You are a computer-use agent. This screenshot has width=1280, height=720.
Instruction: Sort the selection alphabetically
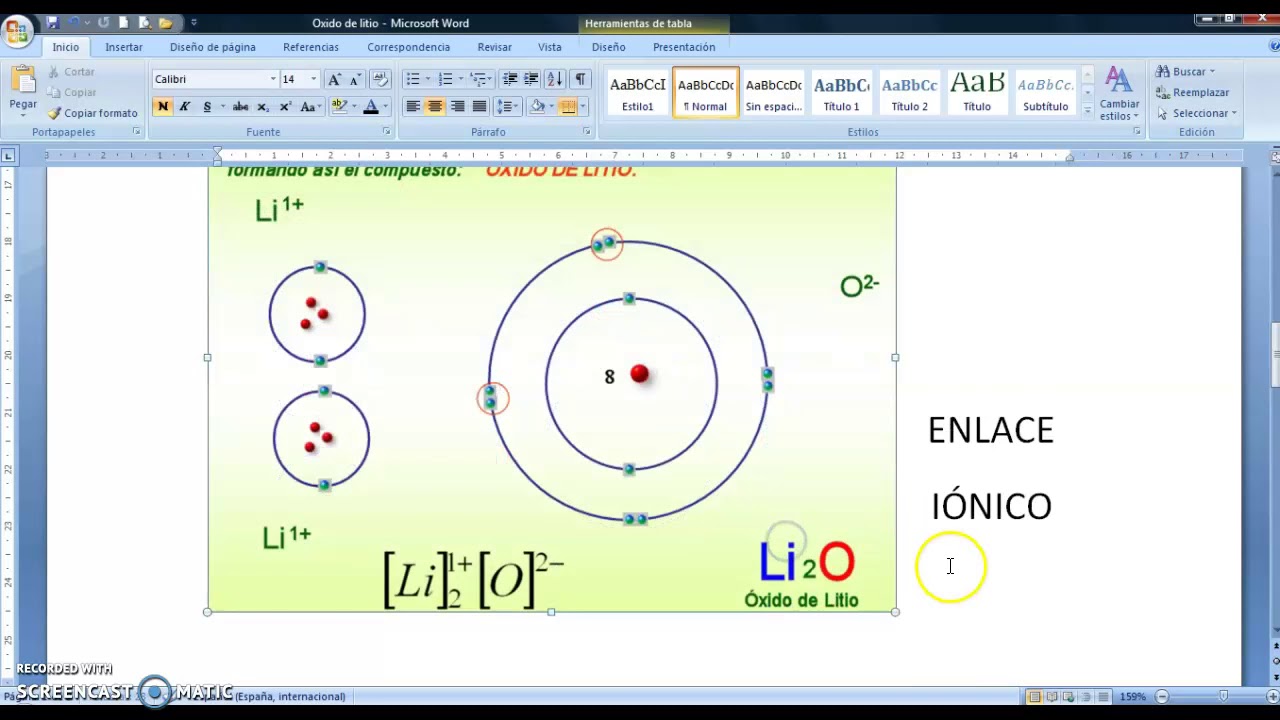(554, 79)
